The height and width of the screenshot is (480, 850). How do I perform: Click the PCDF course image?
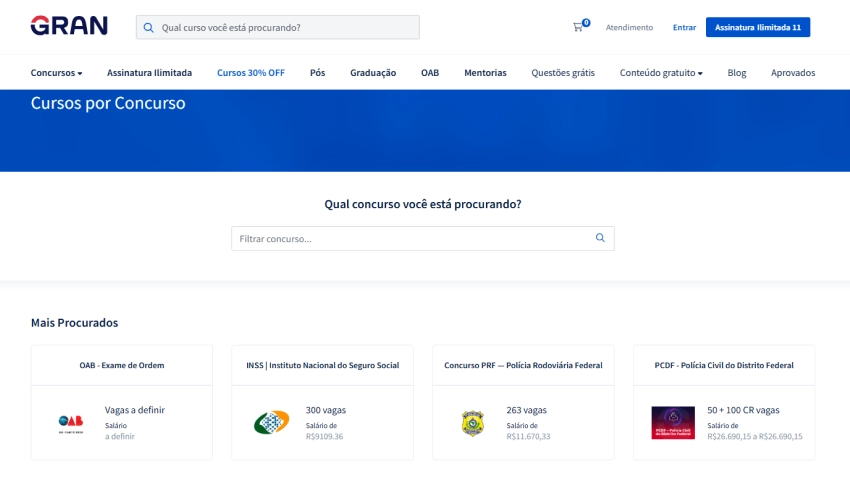coord(673,423)
